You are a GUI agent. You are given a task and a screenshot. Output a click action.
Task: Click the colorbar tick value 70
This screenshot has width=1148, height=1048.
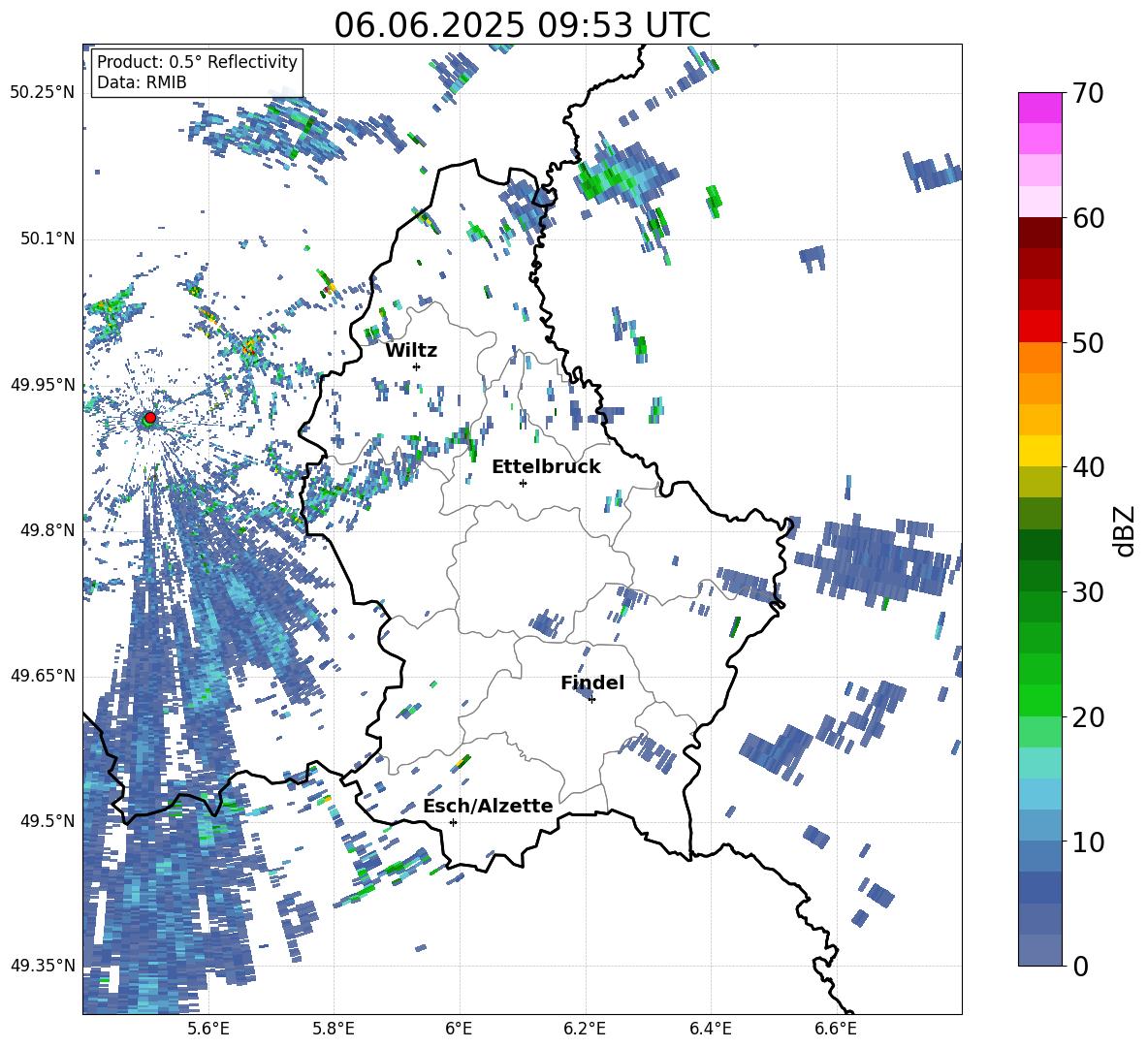[1087, 94]
